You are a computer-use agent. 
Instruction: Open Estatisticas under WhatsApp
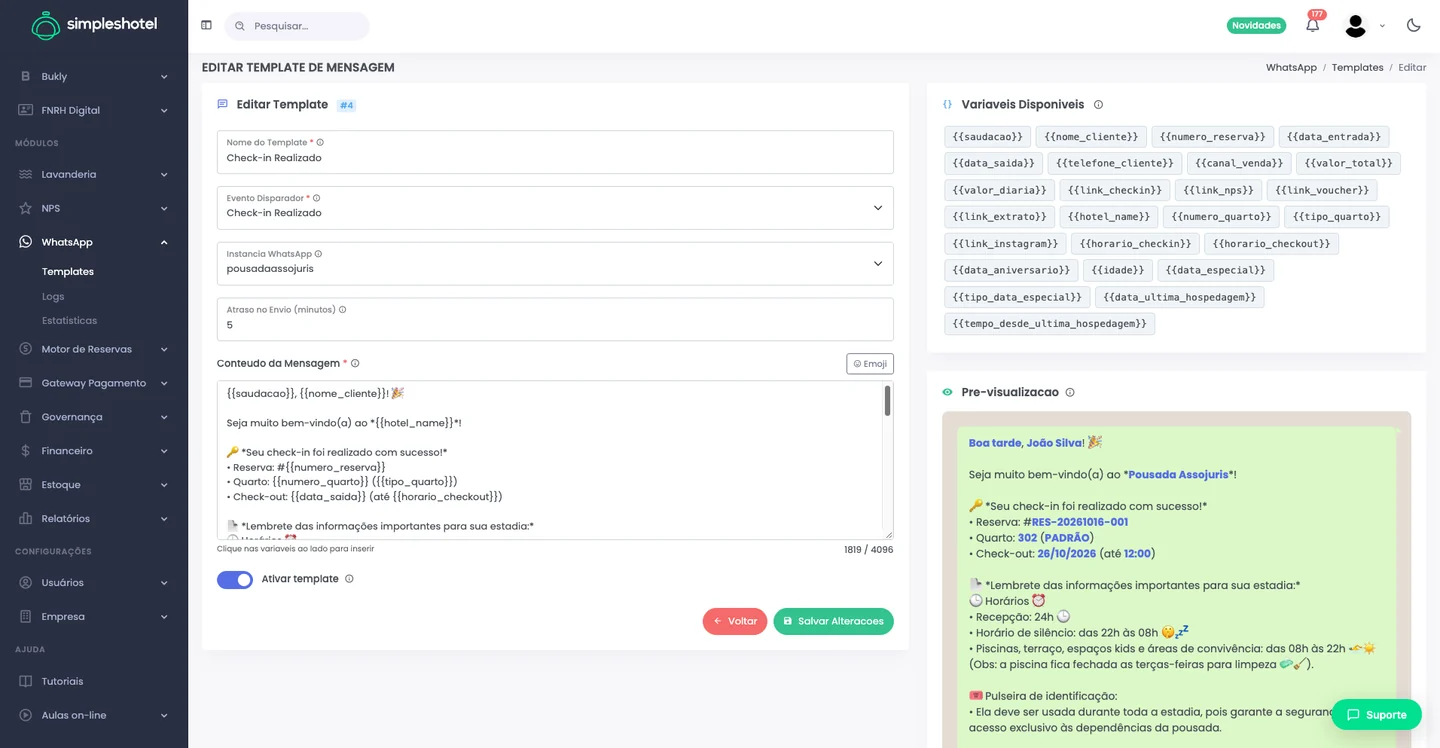point(69,321)
